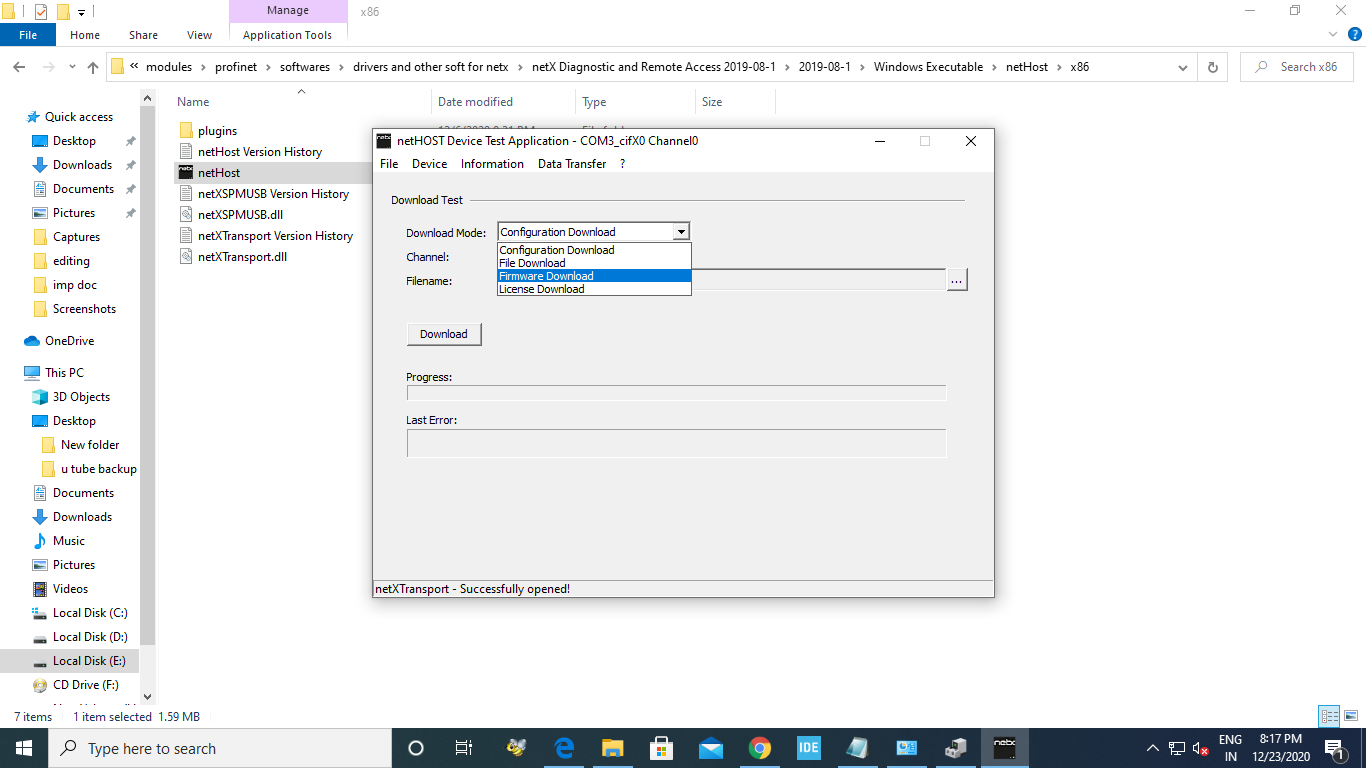Choose Configuration Download list option
The image size is (1366, 768).
pyautogui.click(x=594, y=250)
